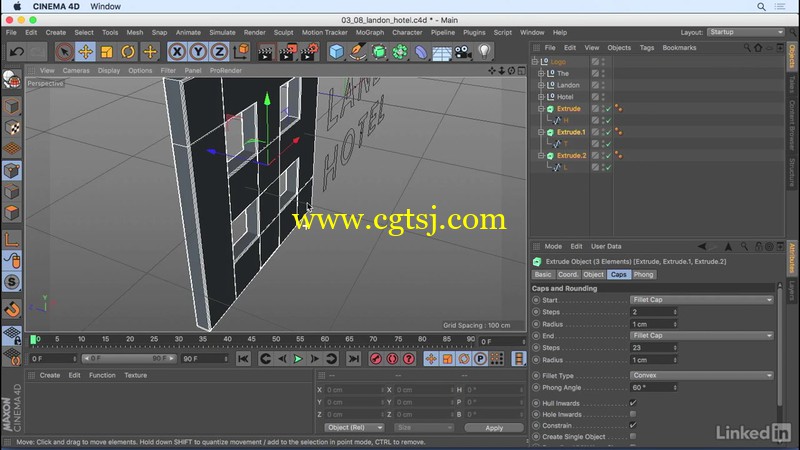Expand the Landon null object
This screenshot has height=450, width=800.
pyautogui.click(x=541, y=85)
